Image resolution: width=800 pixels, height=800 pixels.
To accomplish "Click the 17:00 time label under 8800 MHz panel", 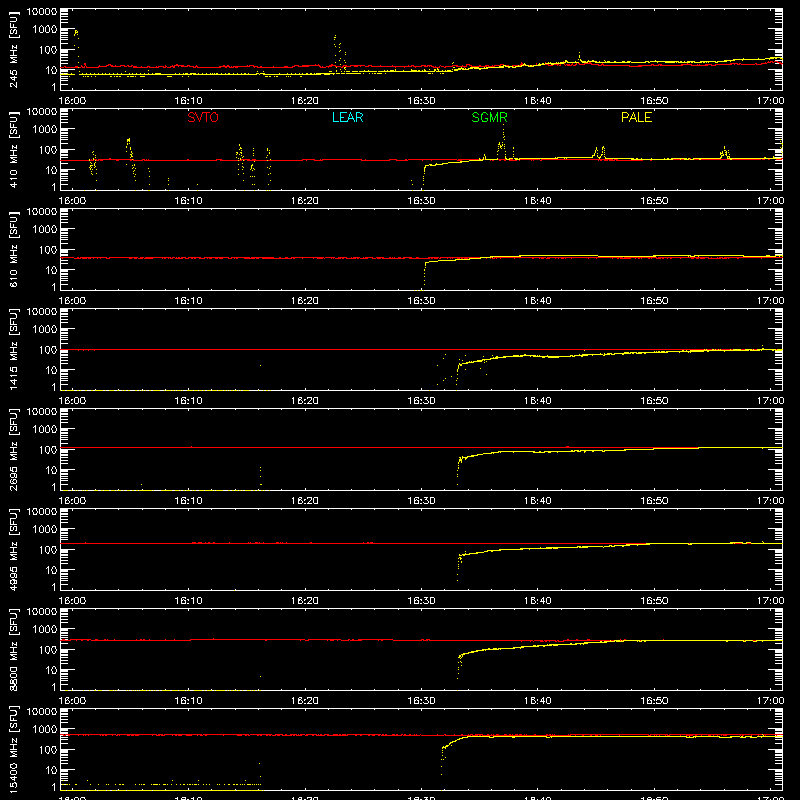I will pyautogui.click(x=770, y=701).
